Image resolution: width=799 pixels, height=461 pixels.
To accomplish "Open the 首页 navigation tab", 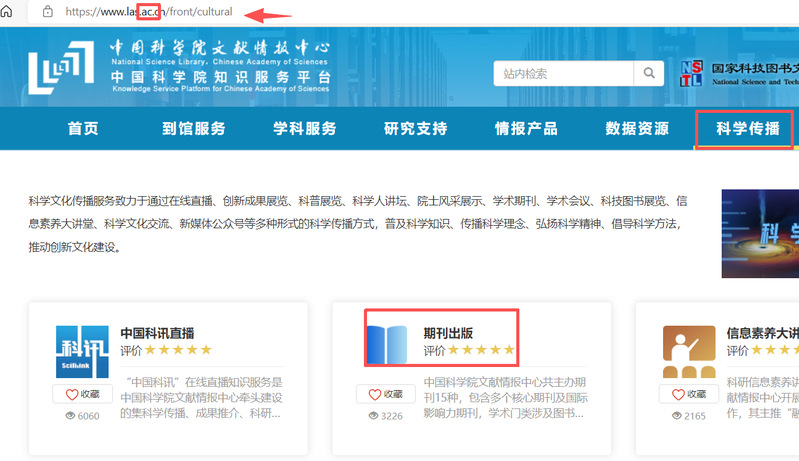I will point(83,129).
